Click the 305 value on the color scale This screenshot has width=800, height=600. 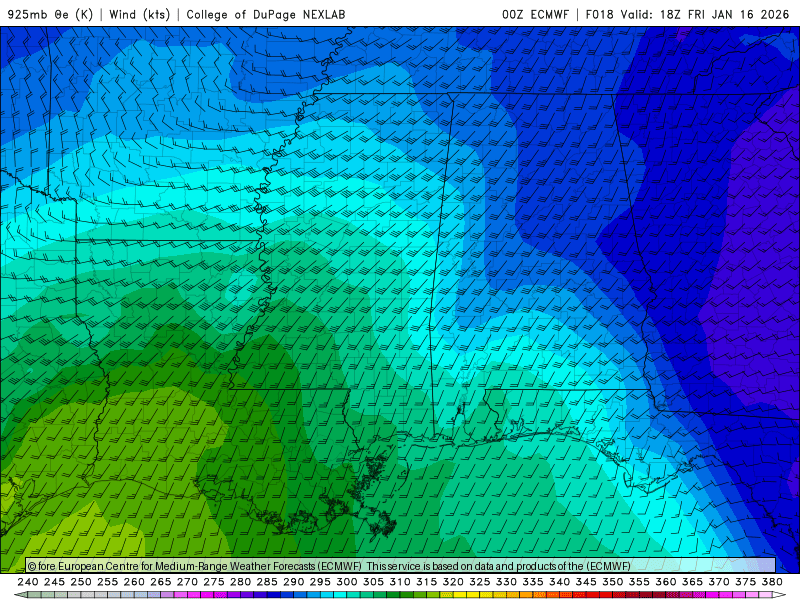pyautogui.click(x=373, y=582)
